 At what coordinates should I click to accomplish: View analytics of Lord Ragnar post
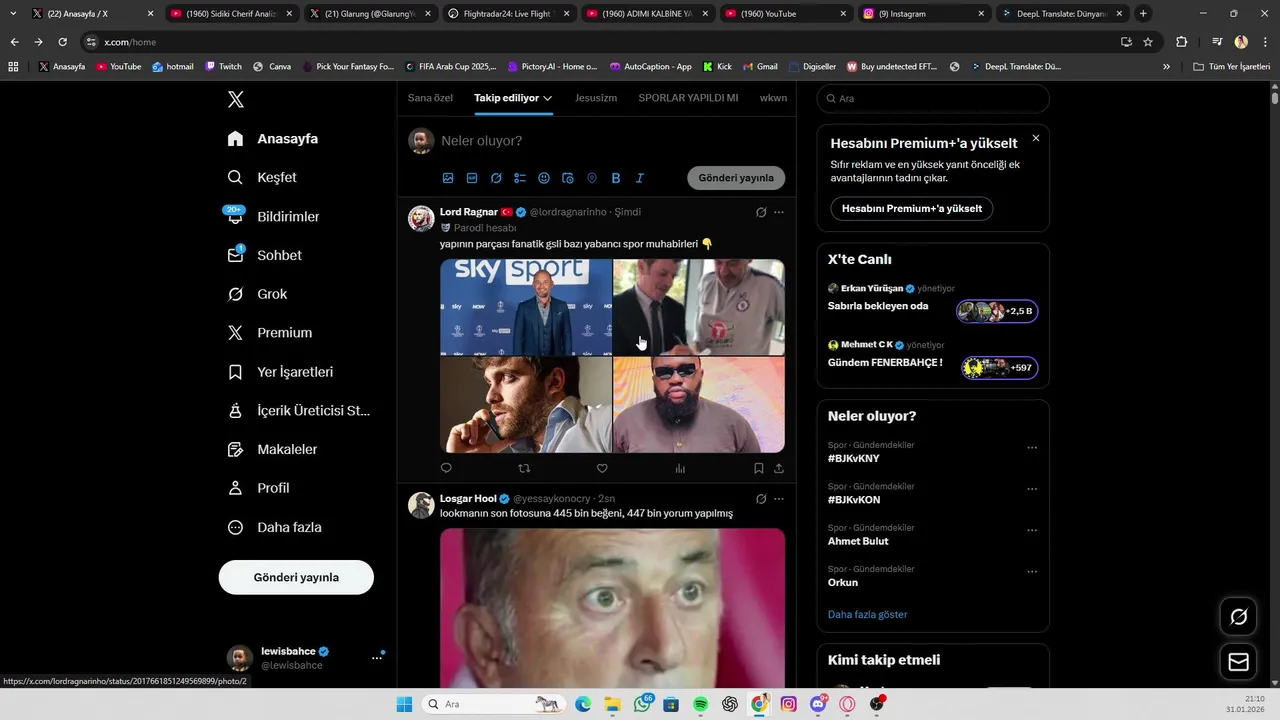680,468
